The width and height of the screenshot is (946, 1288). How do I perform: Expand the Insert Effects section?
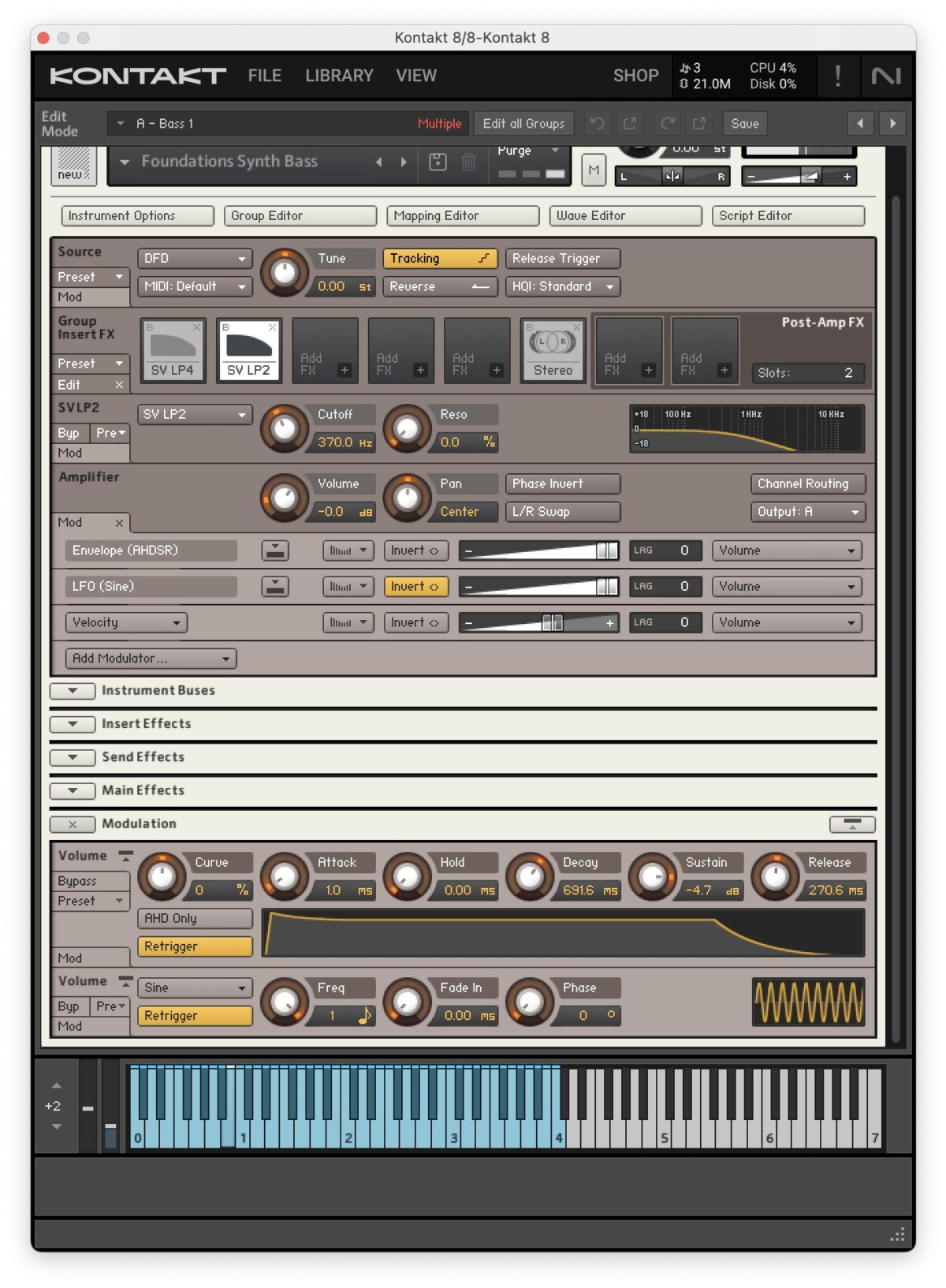coord(73,724)
